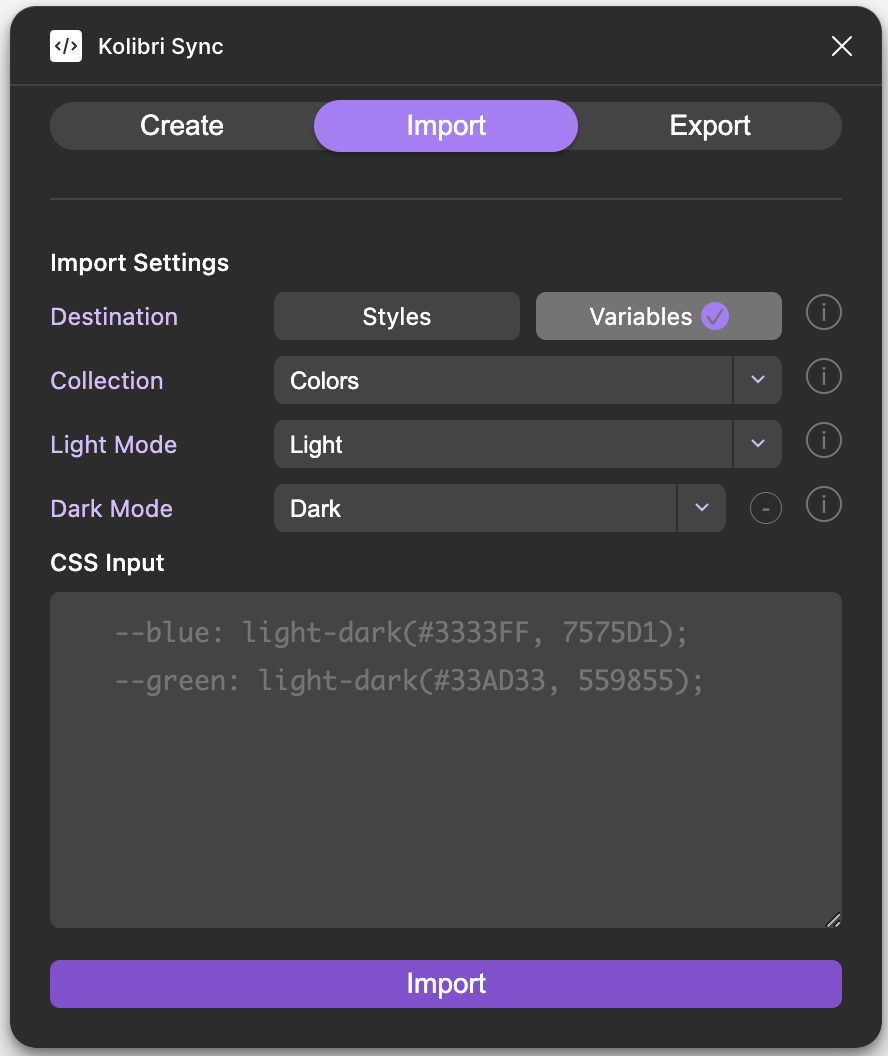Switch to the Create tab
The image size is (888, 1056).
tap(182, 126)
